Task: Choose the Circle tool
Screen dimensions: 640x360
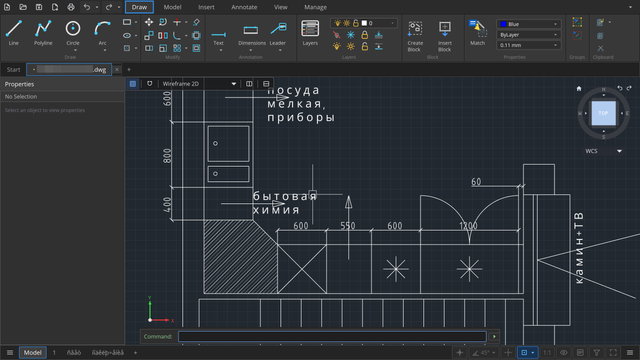Action: tap(73, 33)
